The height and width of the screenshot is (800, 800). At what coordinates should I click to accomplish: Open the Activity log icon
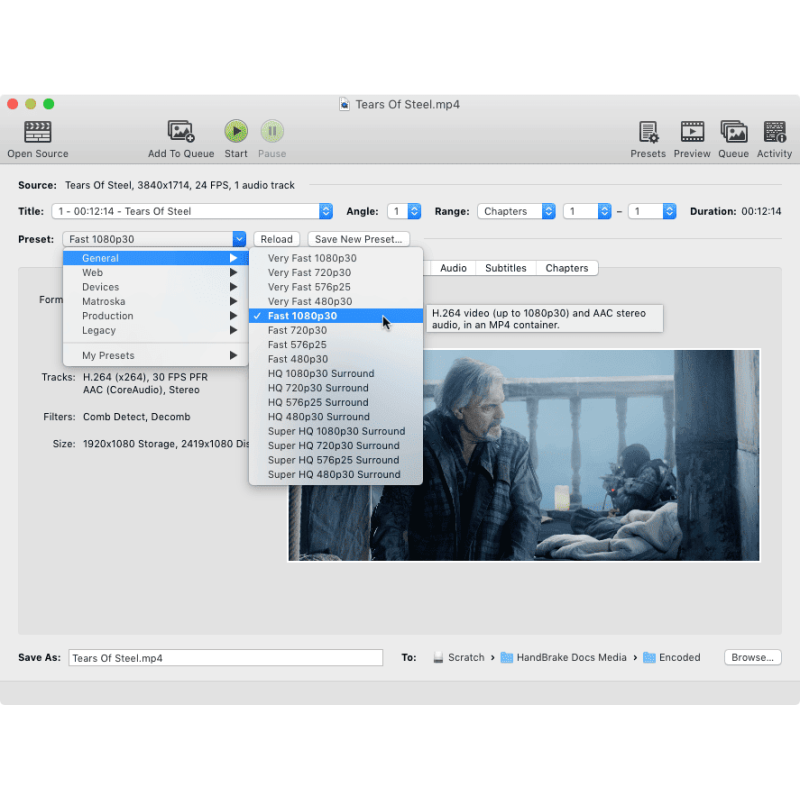(774, 132)
